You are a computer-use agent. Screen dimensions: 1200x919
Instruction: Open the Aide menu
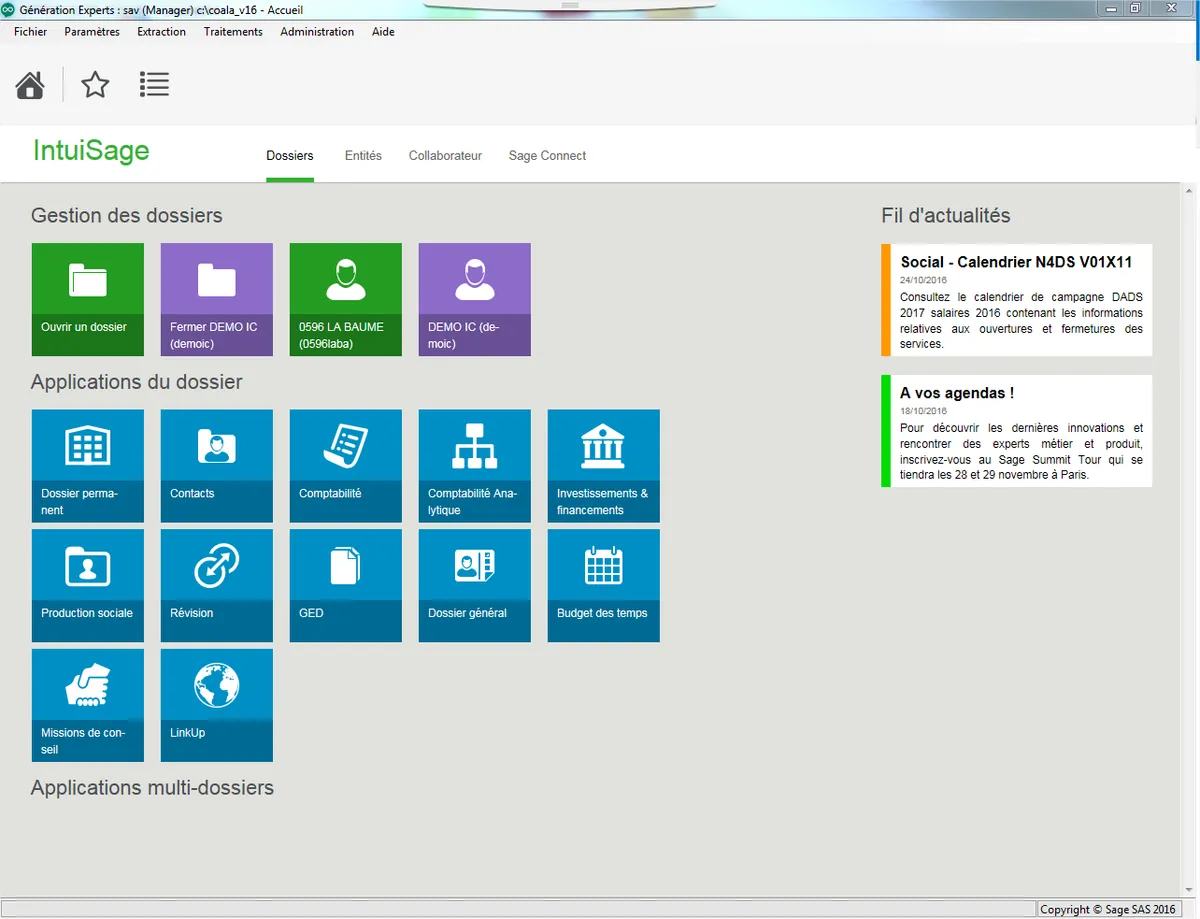click(x=383, y=32)
